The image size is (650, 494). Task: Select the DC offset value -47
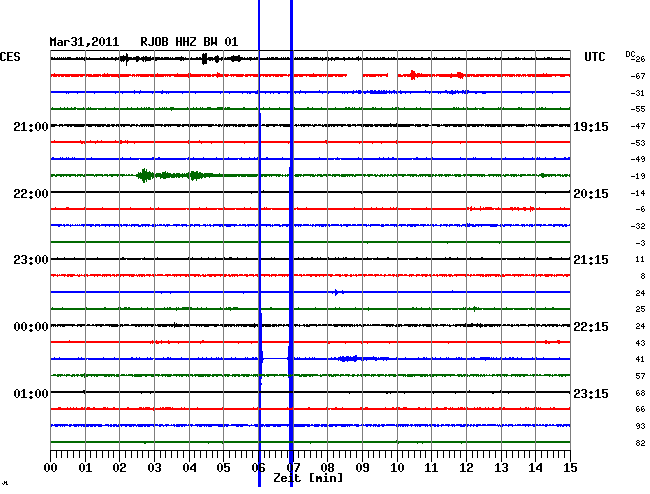click(638, 126)
